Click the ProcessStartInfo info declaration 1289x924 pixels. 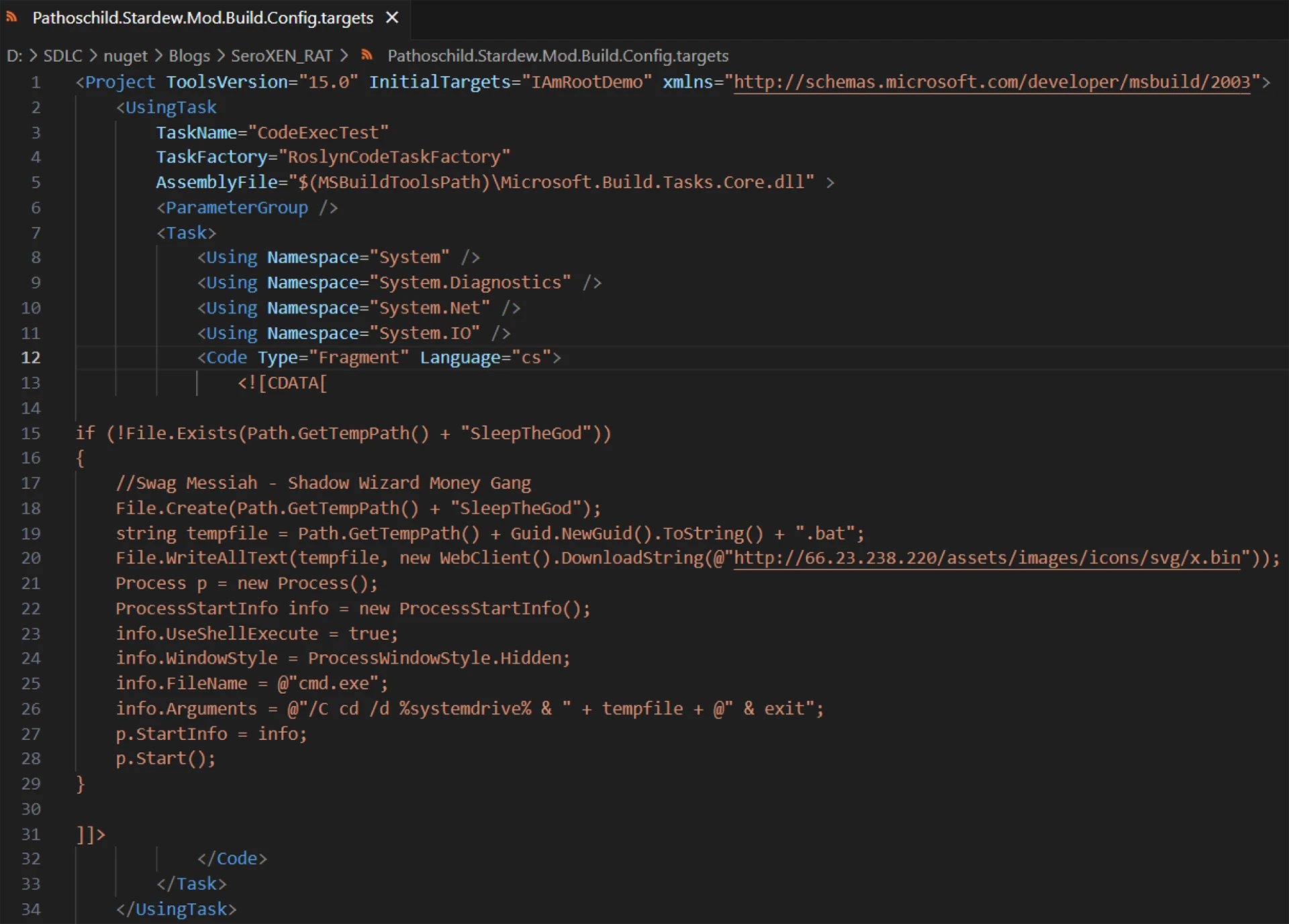click(353, 609)
